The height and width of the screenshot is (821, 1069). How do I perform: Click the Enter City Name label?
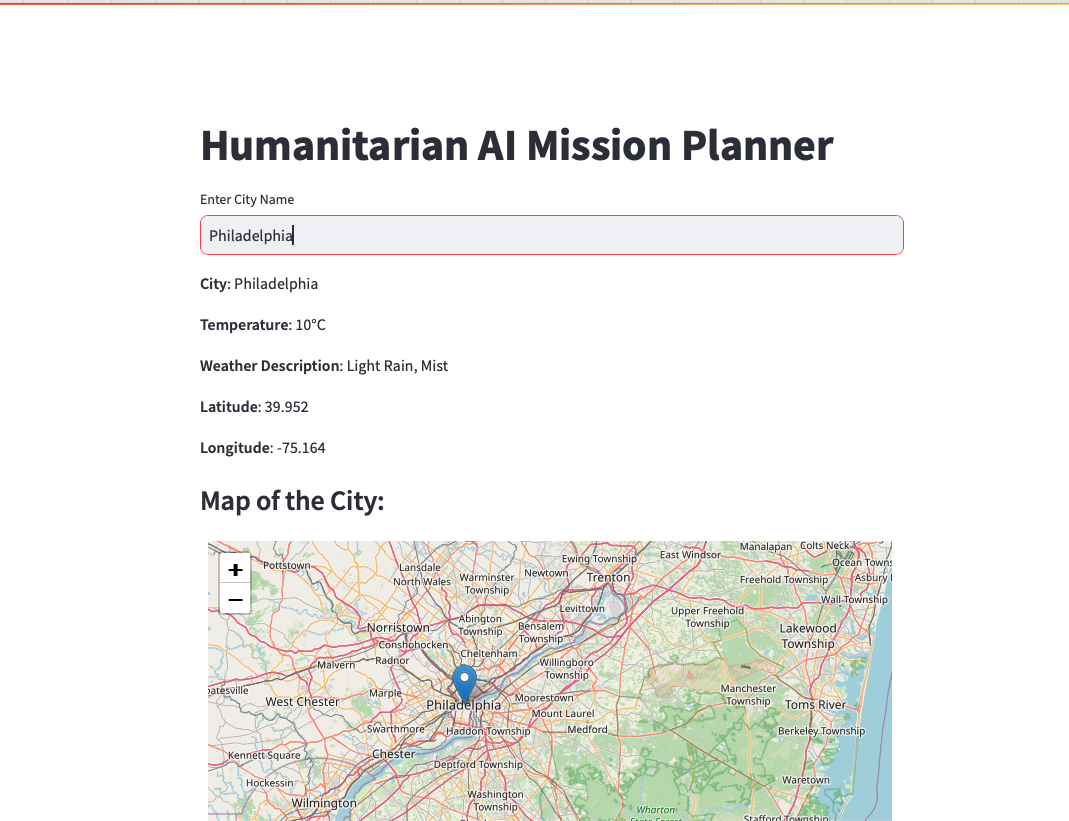tap(247, 199)
